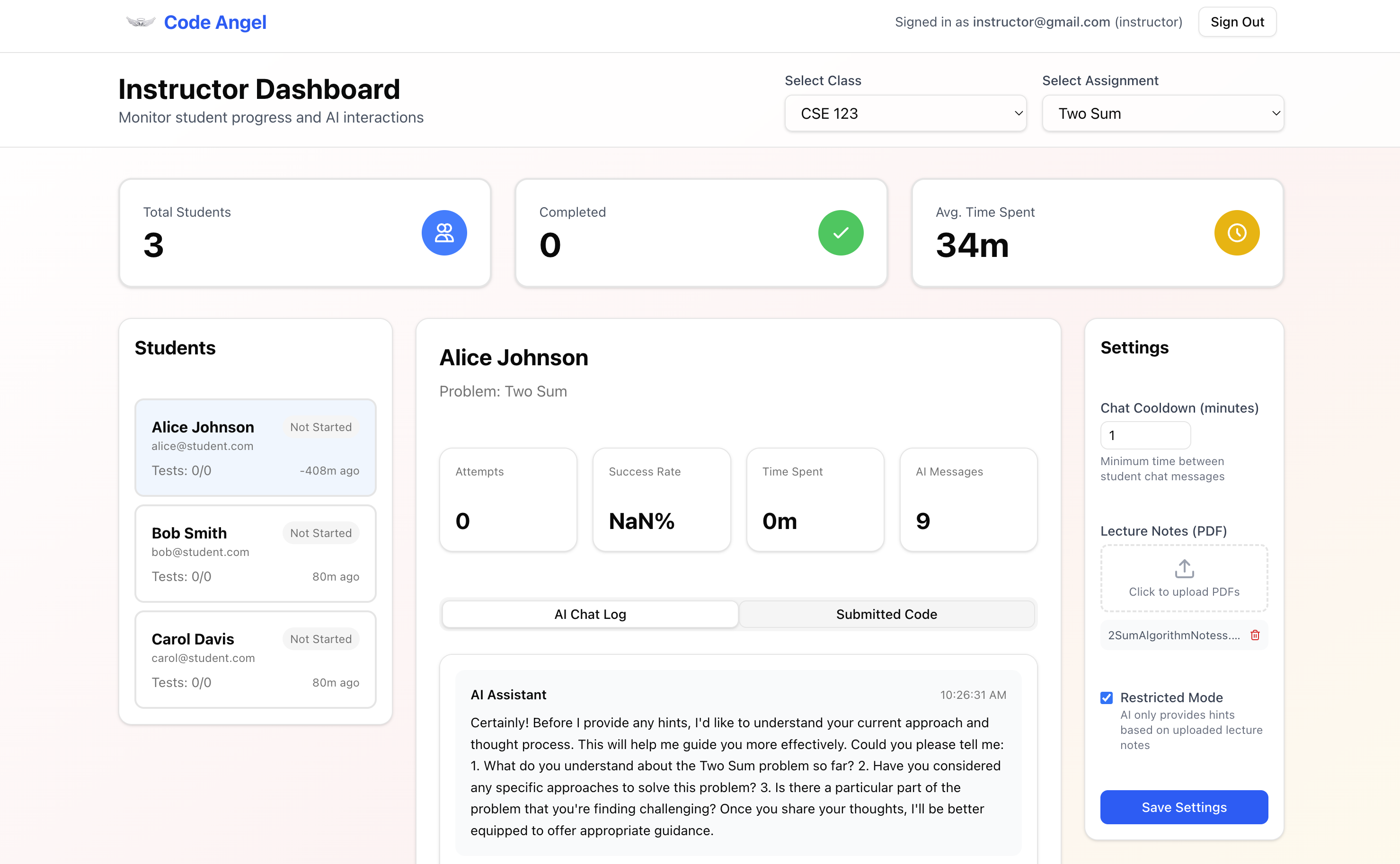The image size is (1400, 864).
Task: Select student Bob Smith from the list
Action: click(255, 553)
